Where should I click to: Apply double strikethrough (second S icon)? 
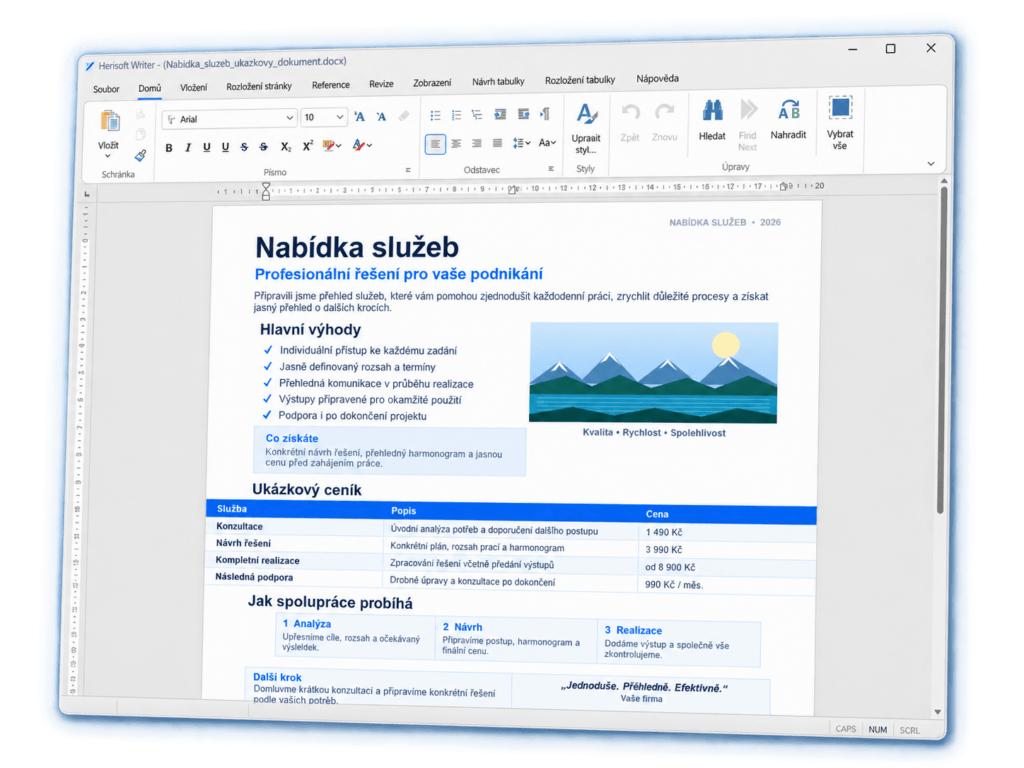[263, 147]
